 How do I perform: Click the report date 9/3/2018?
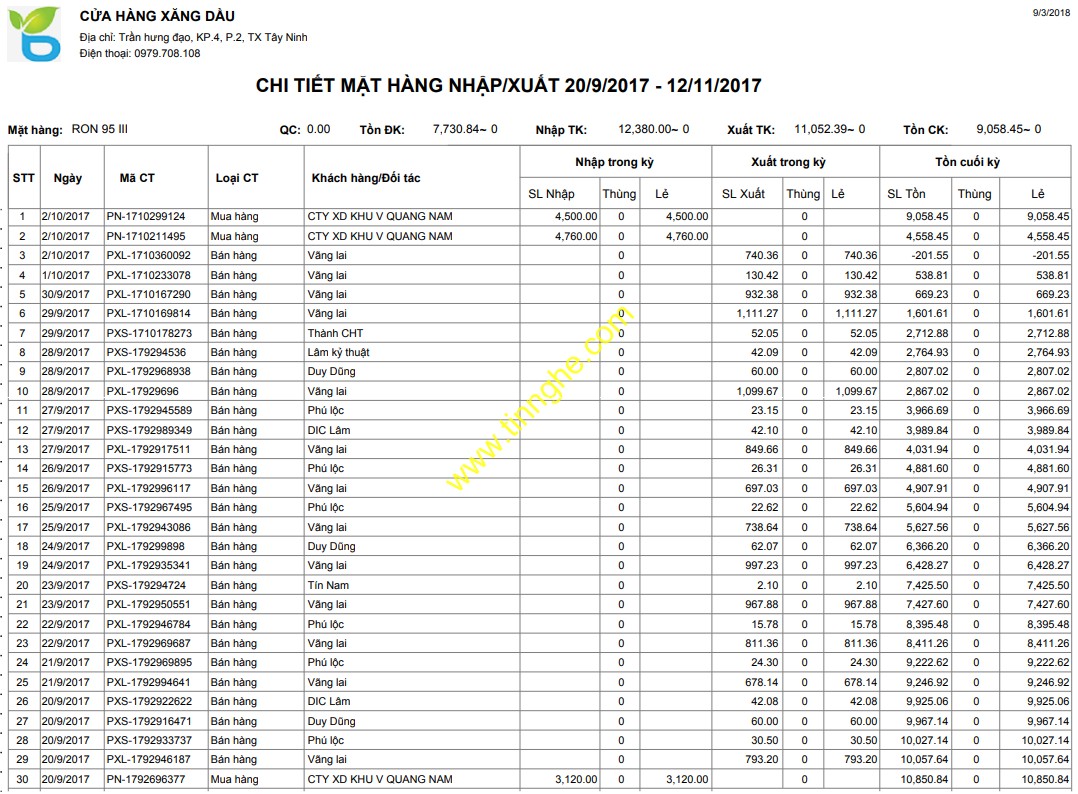1051,13
